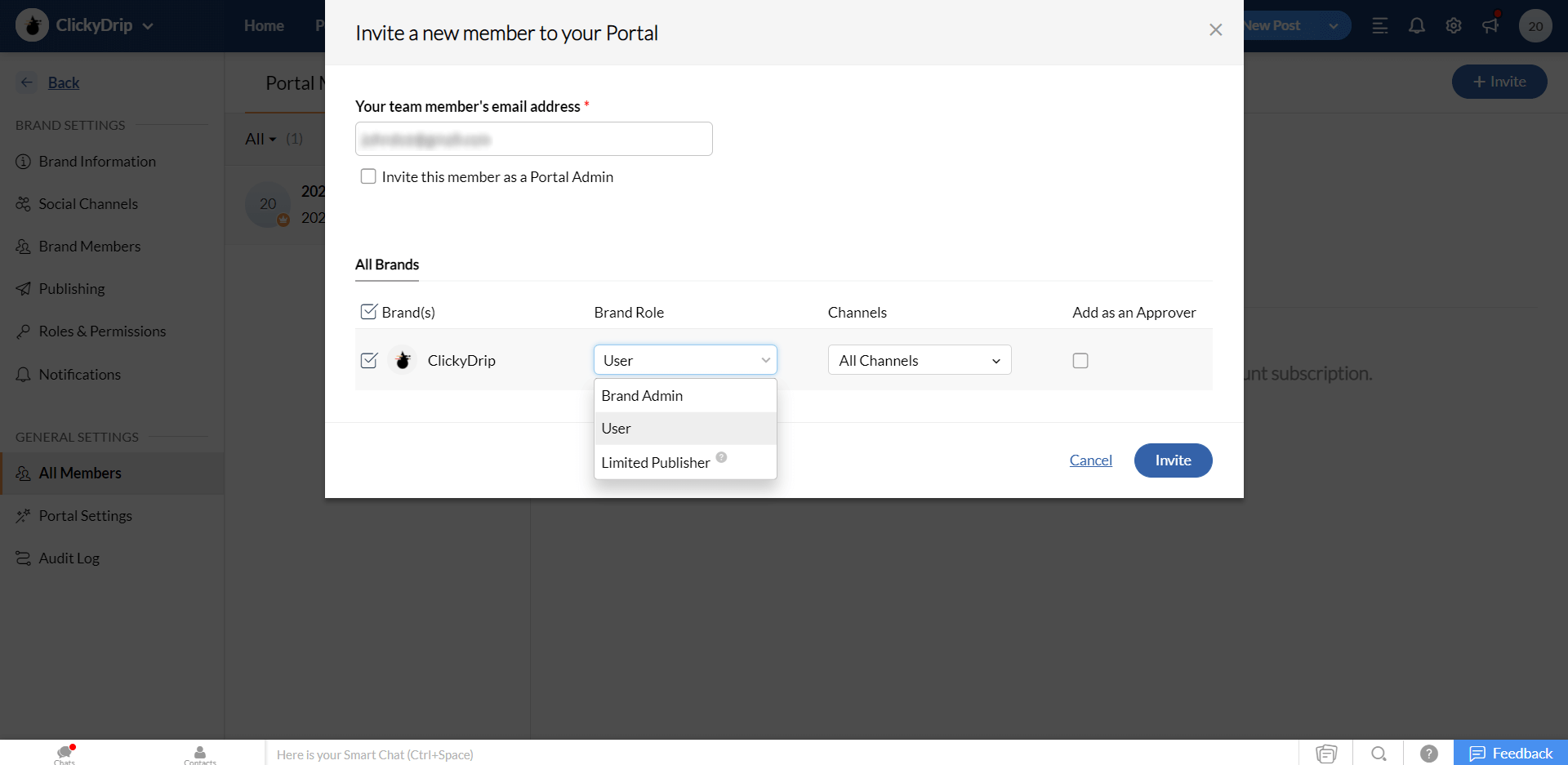This screenshot has width=1568, height=765.
Task: Click the + Invite button in background page
Action: [x=1499, y=82]
